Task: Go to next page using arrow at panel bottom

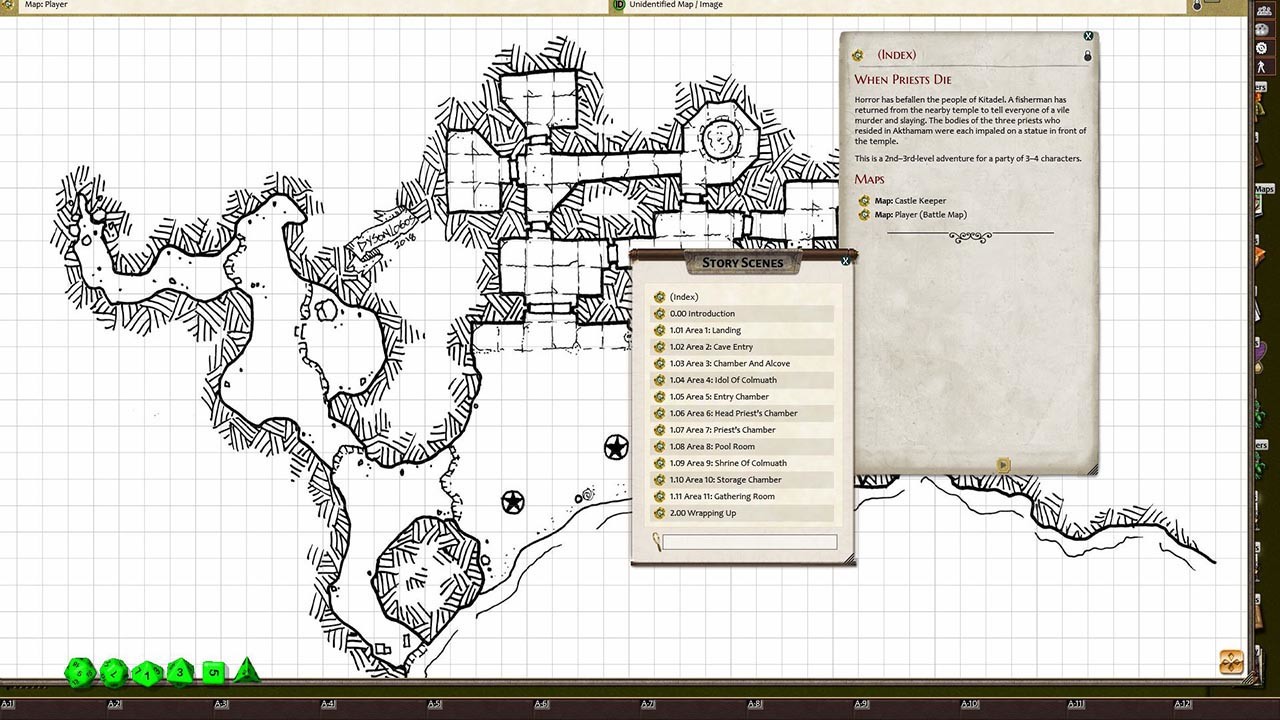Action: 1004,464
